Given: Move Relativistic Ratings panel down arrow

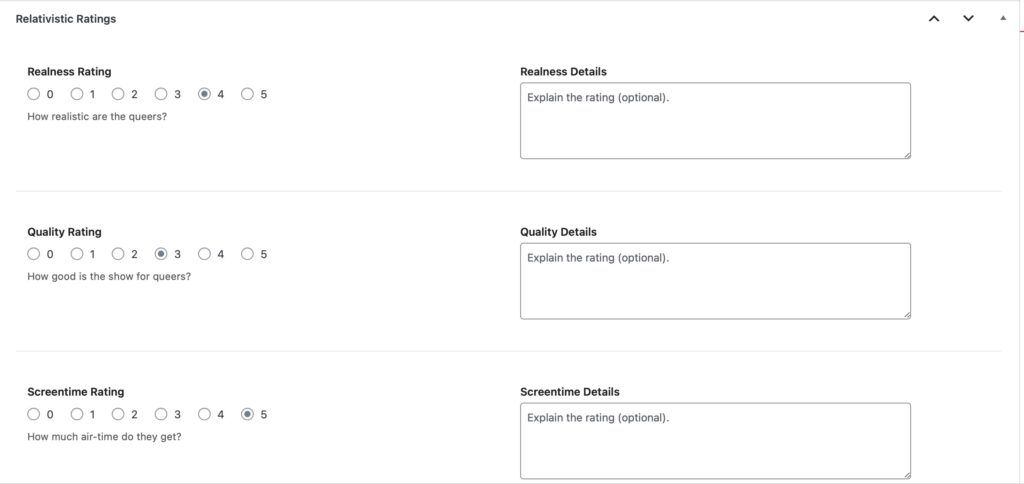Looking at the screenshot, I should pos(968,18).
